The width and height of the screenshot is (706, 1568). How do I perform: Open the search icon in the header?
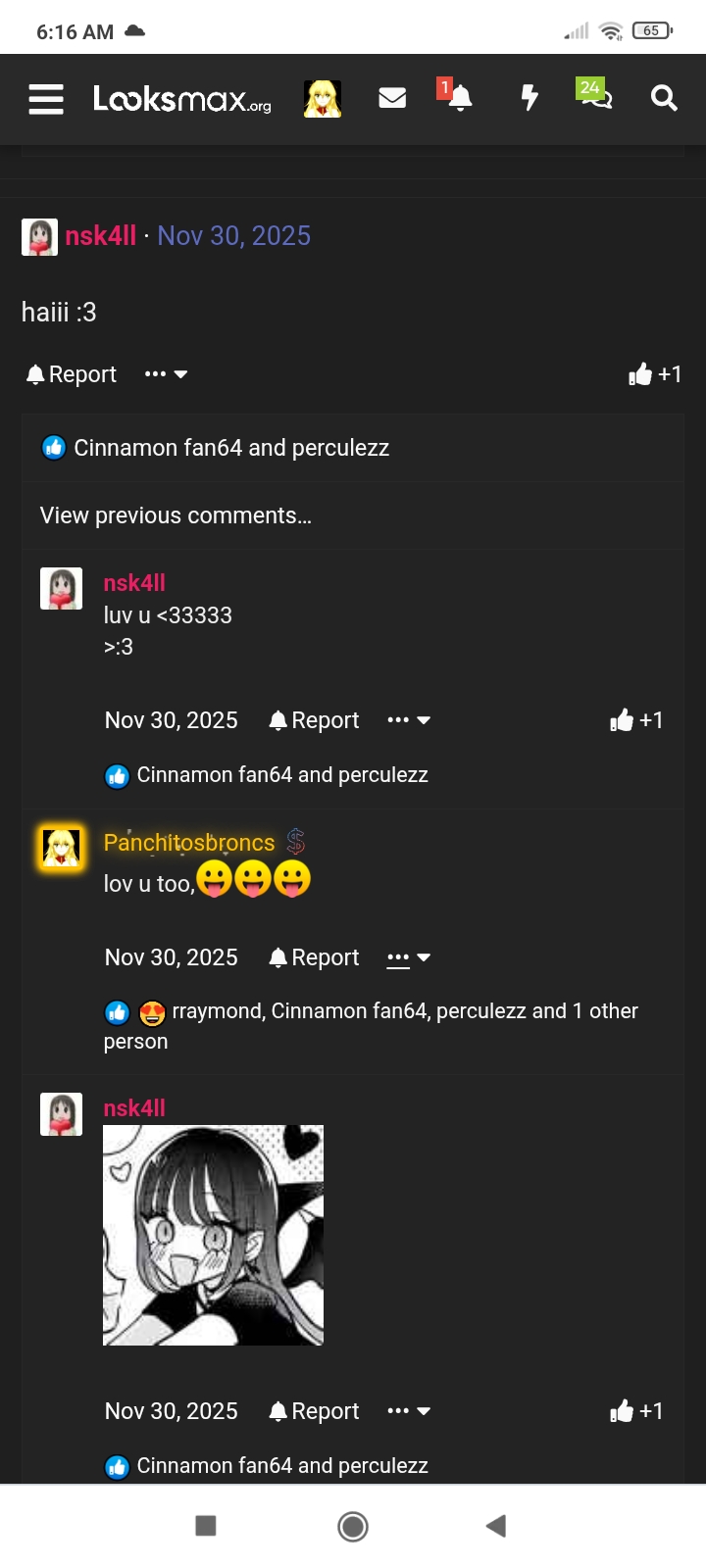(x=663, y=98)
